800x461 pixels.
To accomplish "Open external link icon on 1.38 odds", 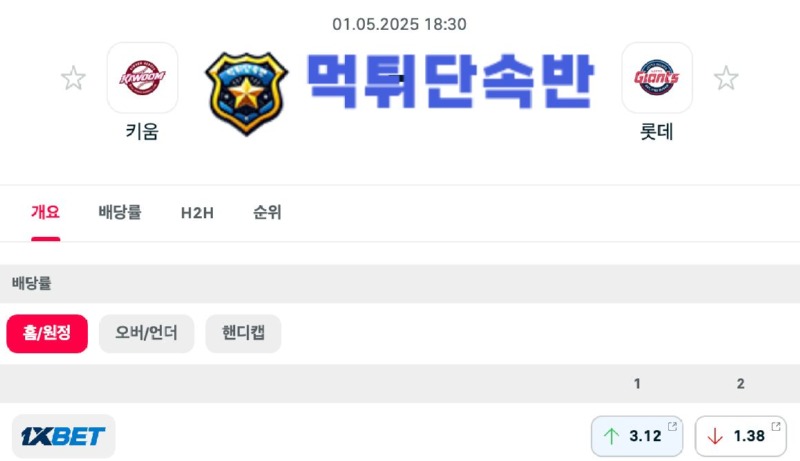I will coord(776,426).
